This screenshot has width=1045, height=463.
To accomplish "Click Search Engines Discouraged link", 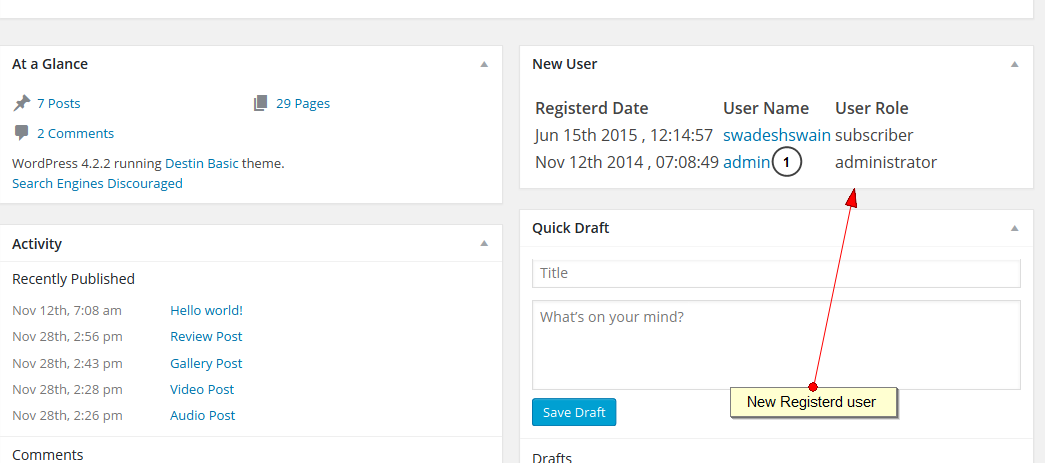I will point(97,183).
